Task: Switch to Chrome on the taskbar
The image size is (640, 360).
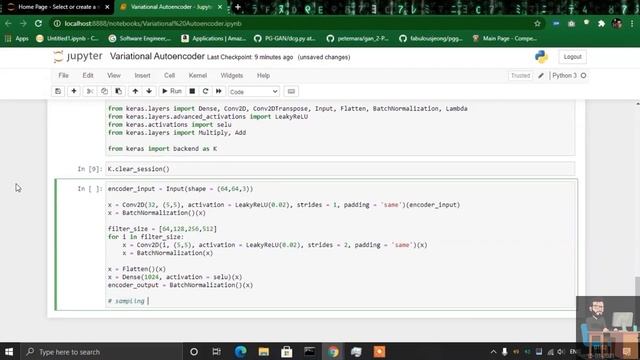Action: [x=333, y=351]
